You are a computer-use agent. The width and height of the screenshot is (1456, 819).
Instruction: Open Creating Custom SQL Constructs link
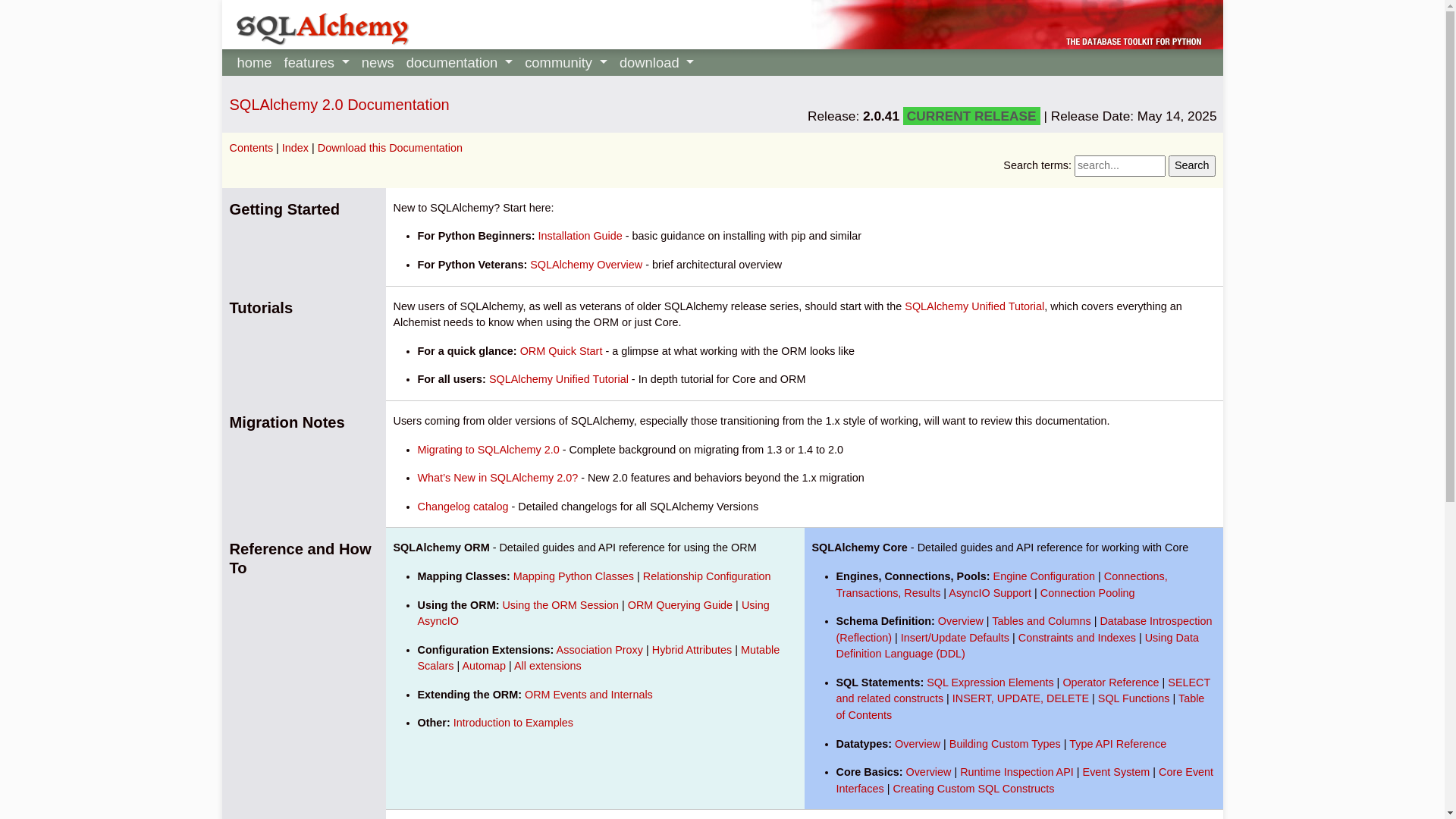coord(973,789)
